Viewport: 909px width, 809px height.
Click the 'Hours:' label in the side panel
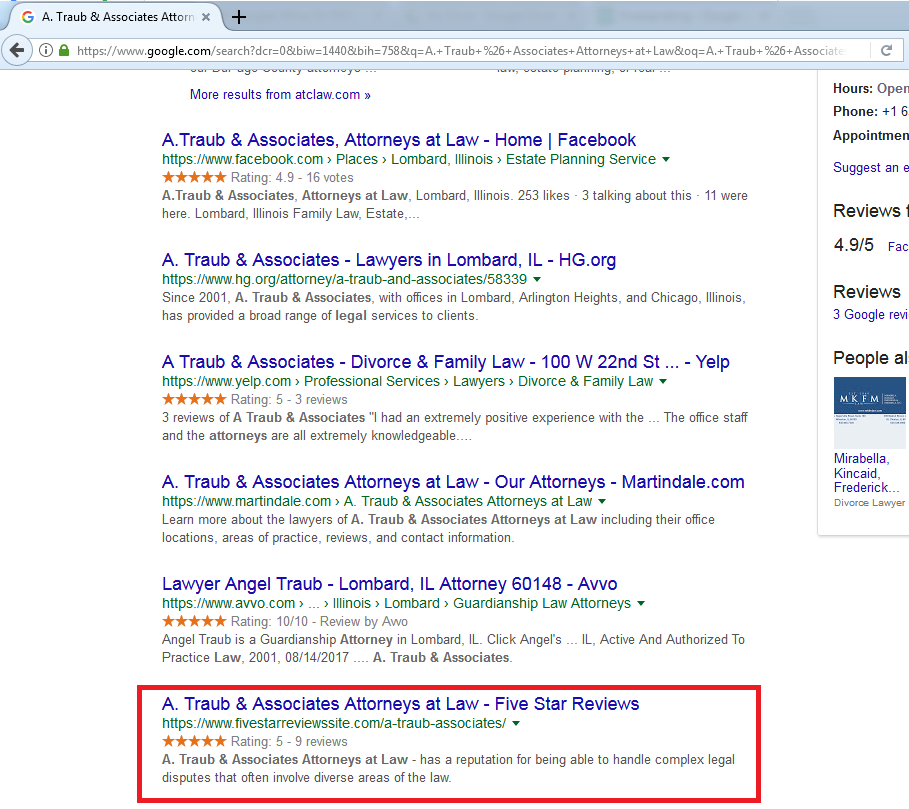click(853, 89)
